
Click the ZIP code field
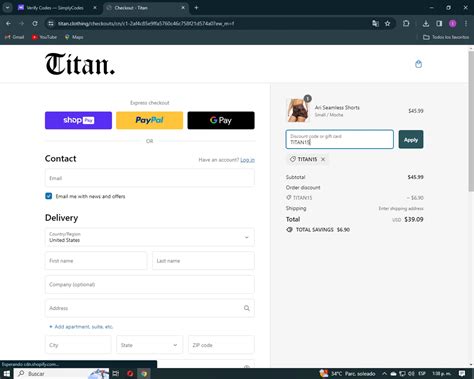(x=221, y=345)
